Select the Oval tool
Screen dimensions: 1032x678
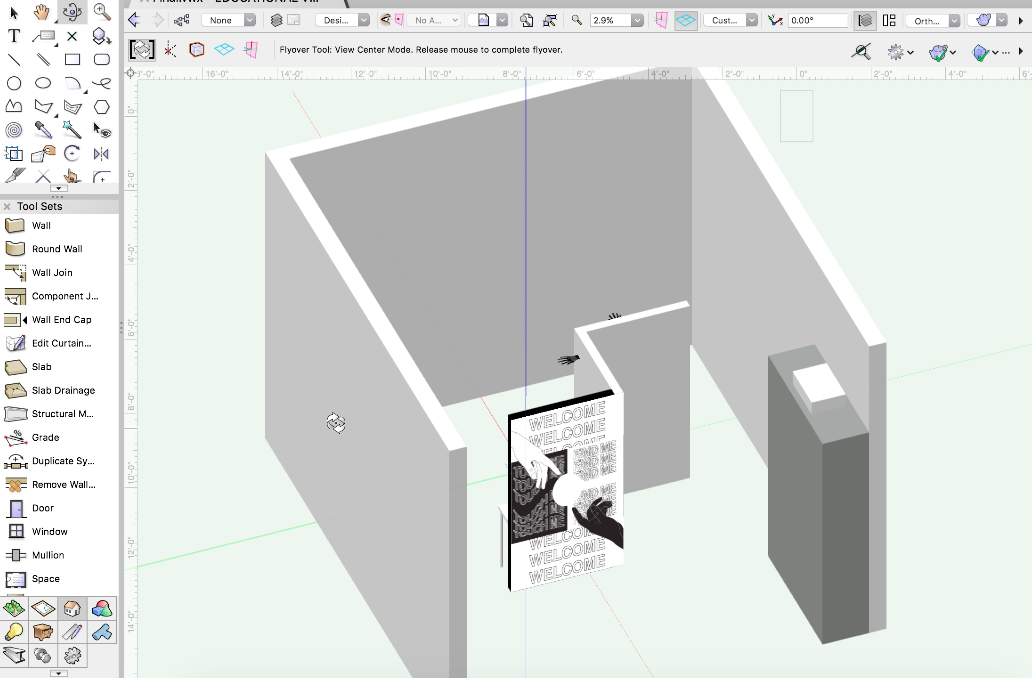[x=43, y=83]
